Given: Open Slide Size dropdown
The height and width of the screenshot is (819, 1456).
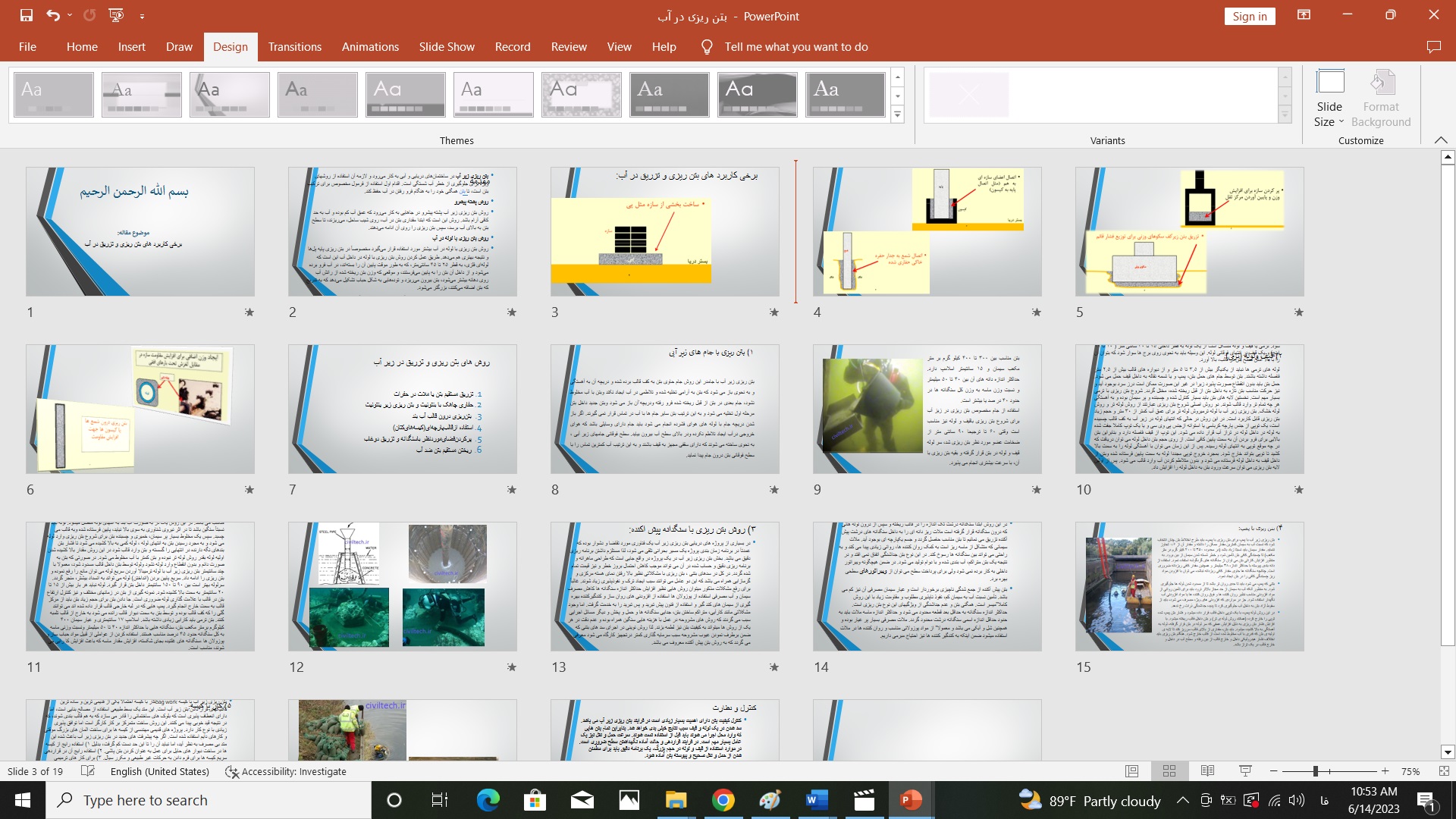Looking at the screenshot, I should point(1329,98).
